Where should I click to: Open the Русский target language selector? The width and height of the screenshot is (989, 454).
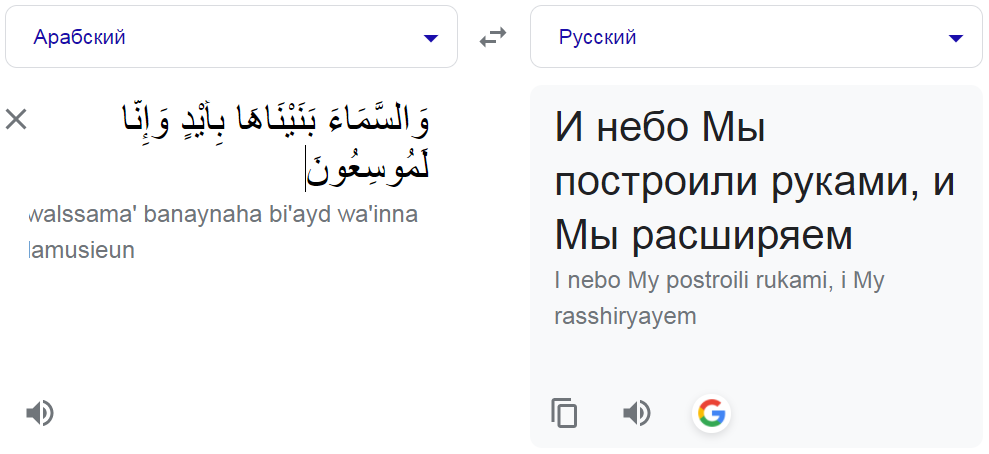[x=756, y=38]
